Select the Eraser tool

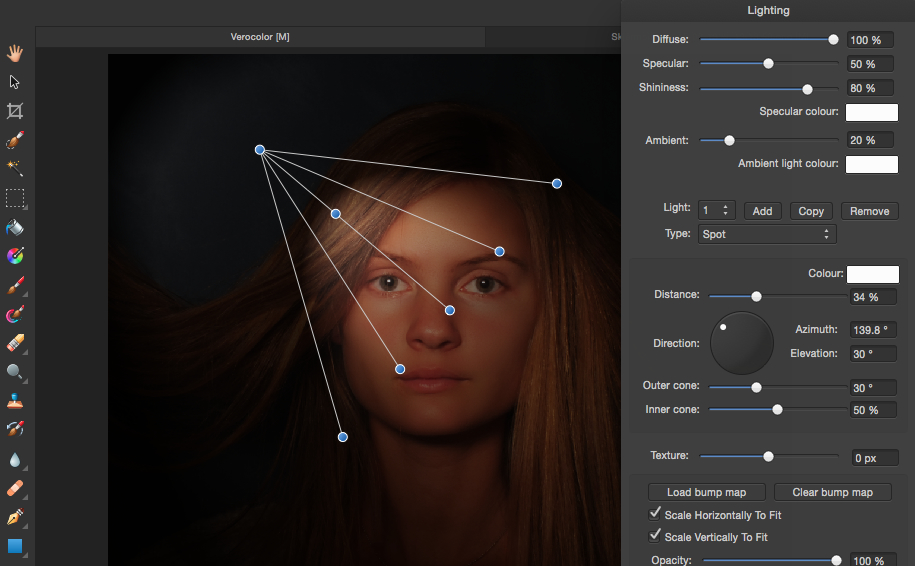(15, 343)
